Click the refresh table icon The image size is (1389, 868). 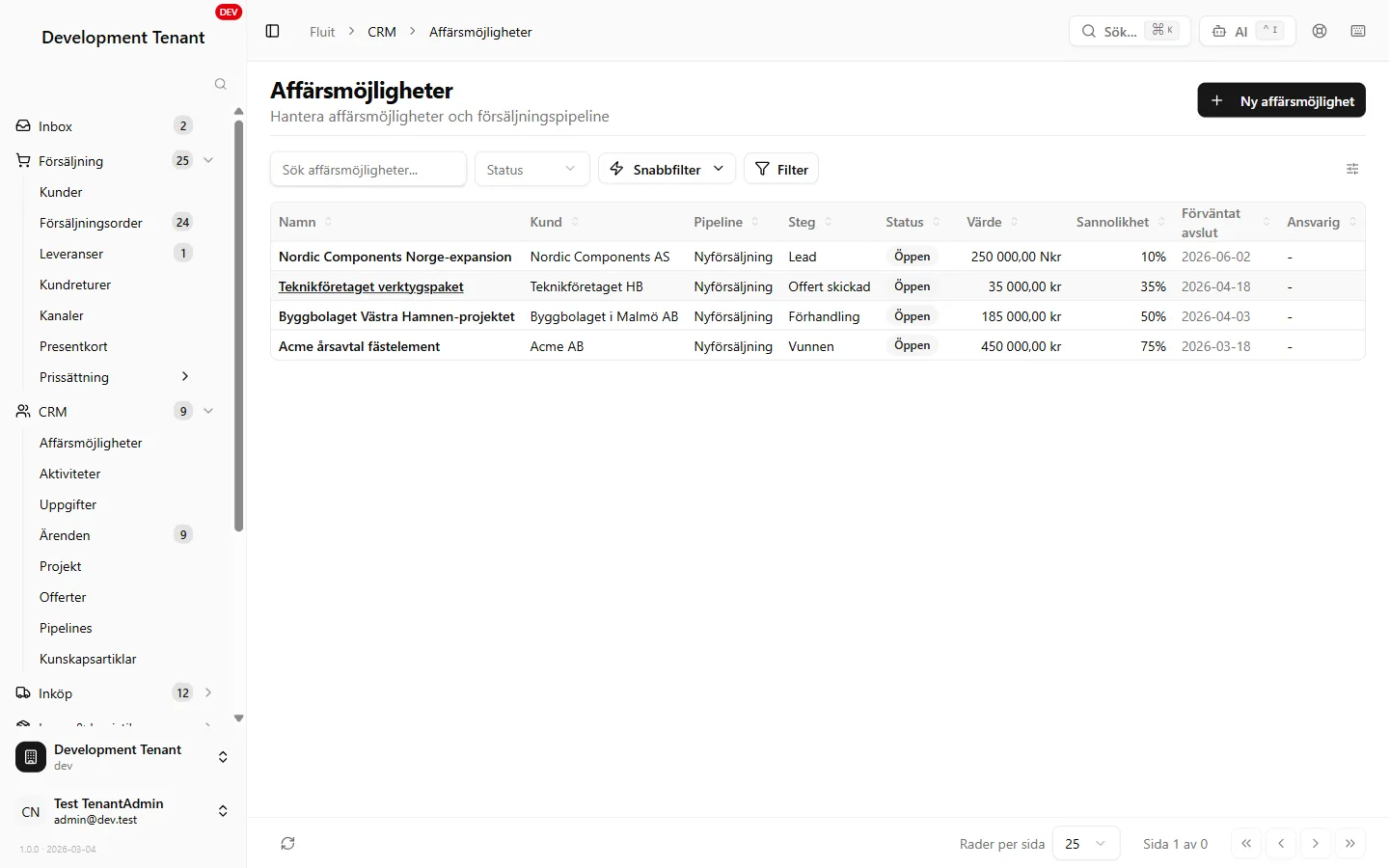point(287,844)
